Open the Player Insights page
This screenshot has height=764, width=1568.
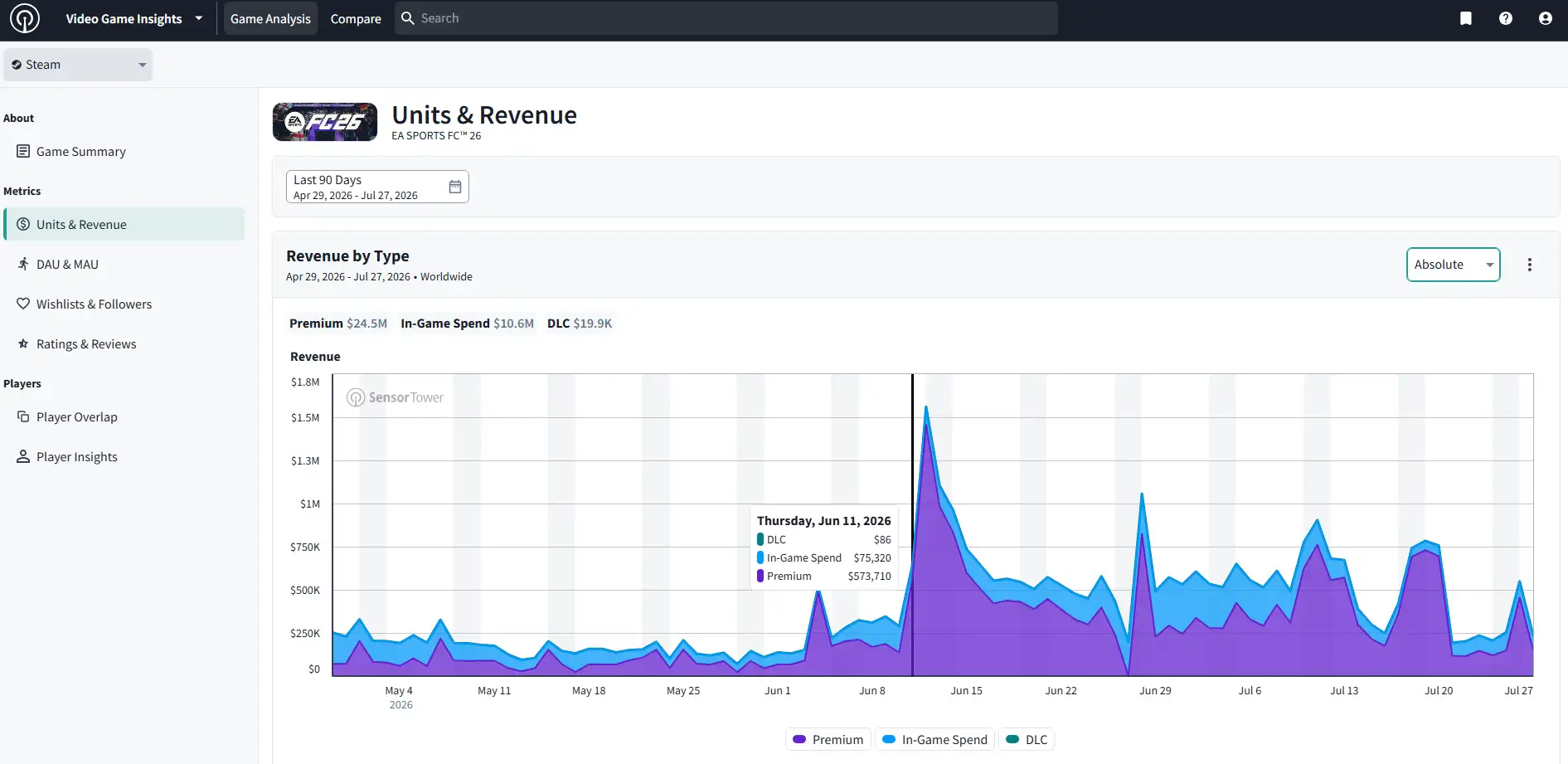[124, 456]
